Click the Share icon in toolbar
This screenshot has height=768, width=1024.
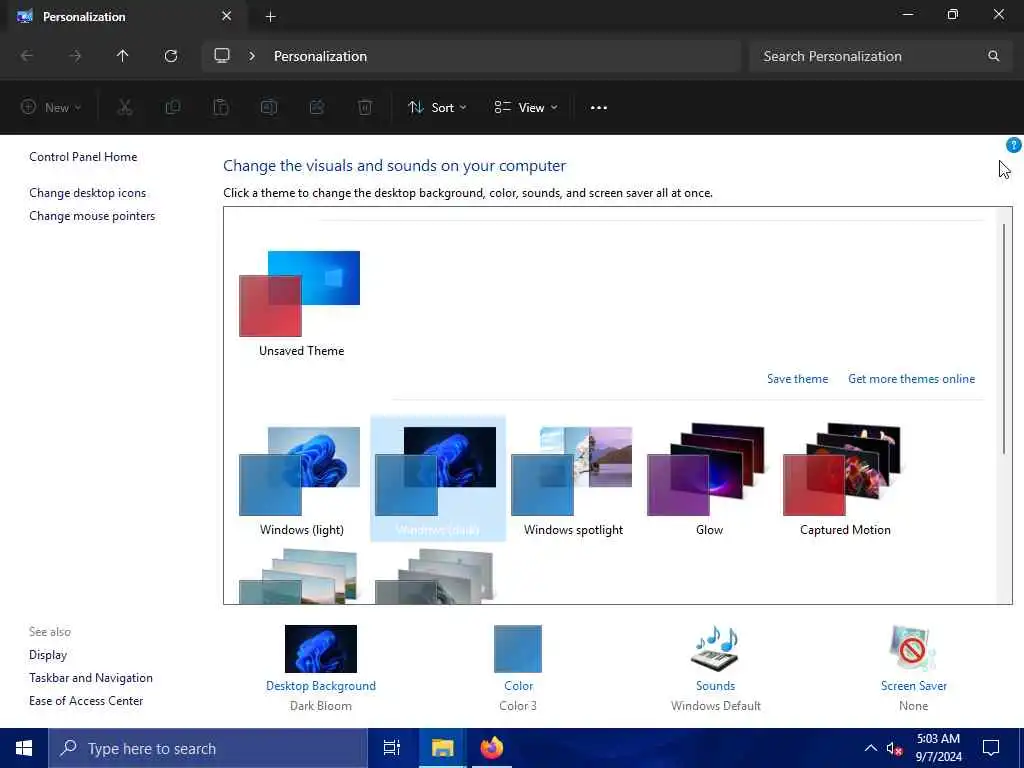[x=317, y=108]
